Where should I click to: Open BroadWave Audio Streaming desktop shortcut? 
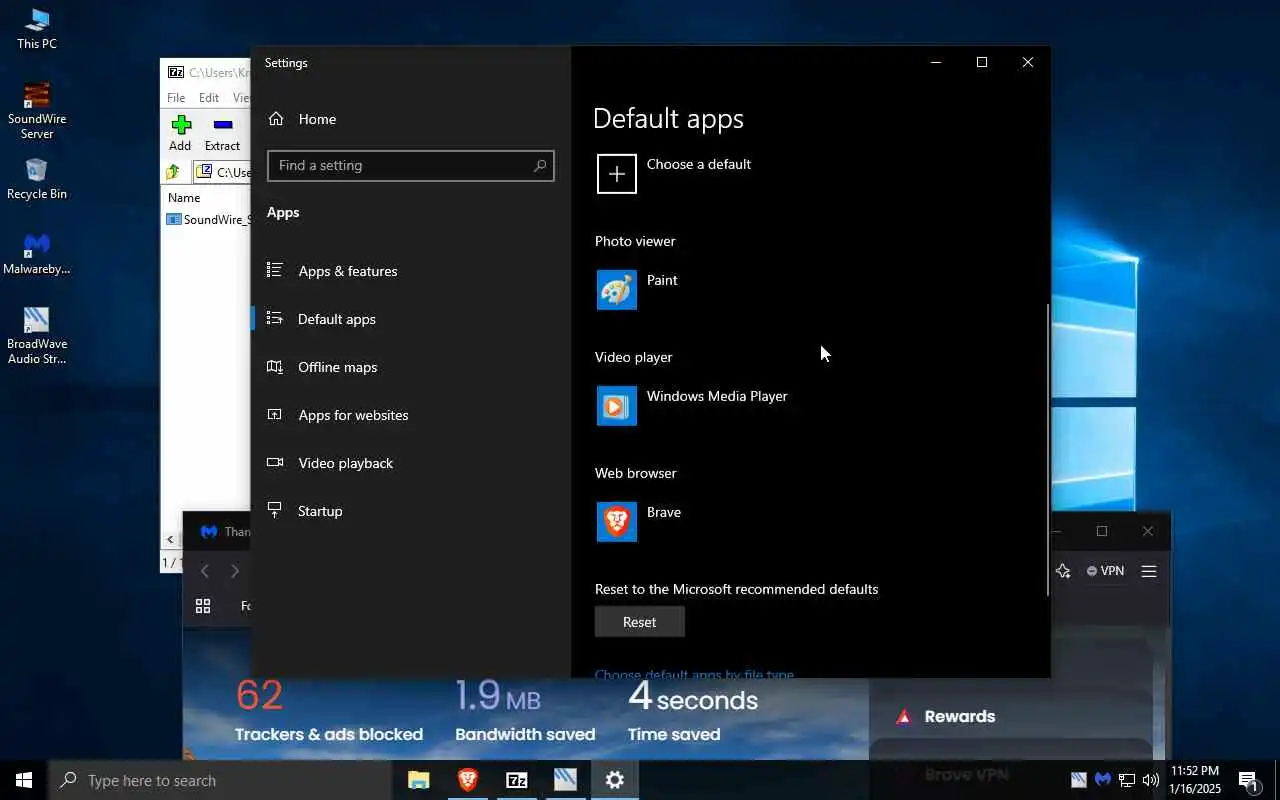click(x=37, y=336)
